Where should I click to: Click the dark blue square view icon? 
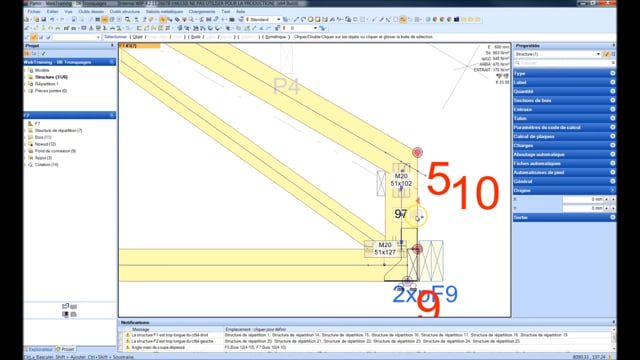pos(456,19)
